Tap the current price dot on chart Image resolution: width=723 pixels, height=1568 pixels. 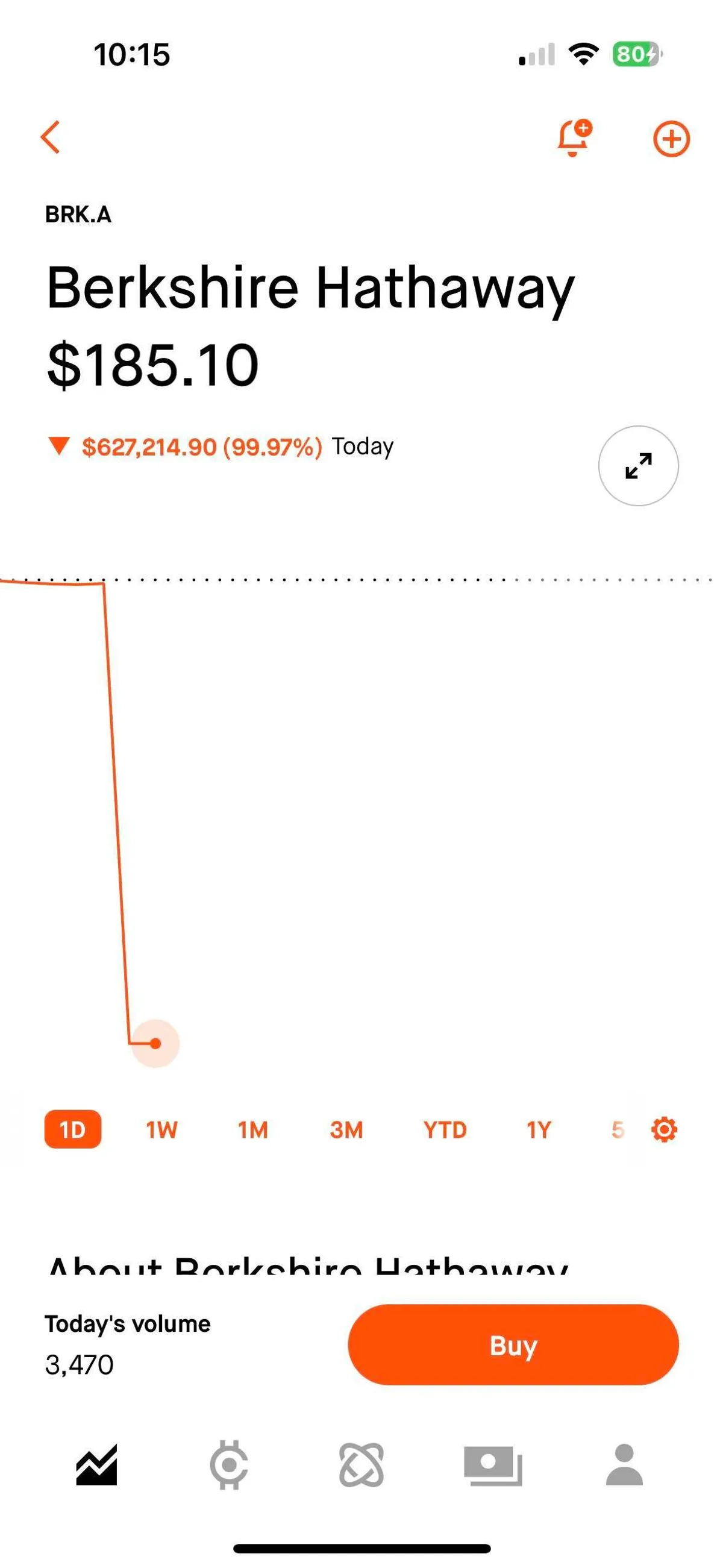155,1043
